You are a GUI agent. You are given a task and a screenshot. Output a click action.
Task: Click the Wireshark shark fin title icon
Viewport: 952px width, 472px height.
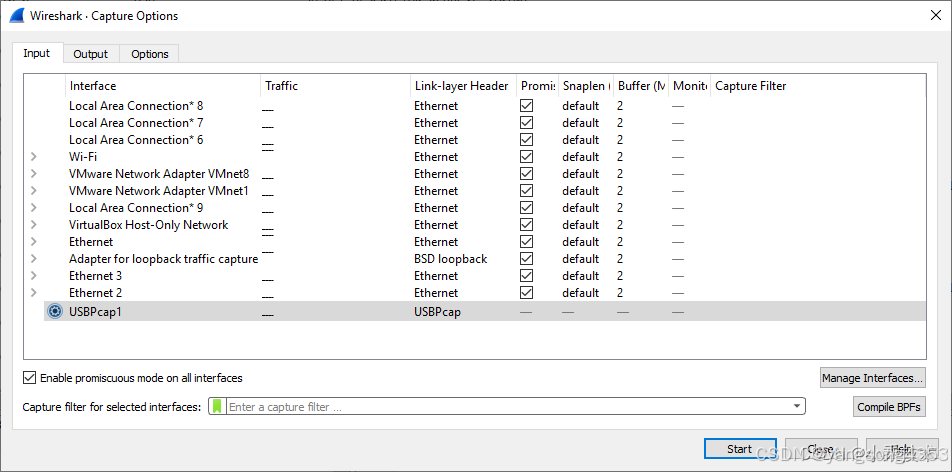[16, 16]
